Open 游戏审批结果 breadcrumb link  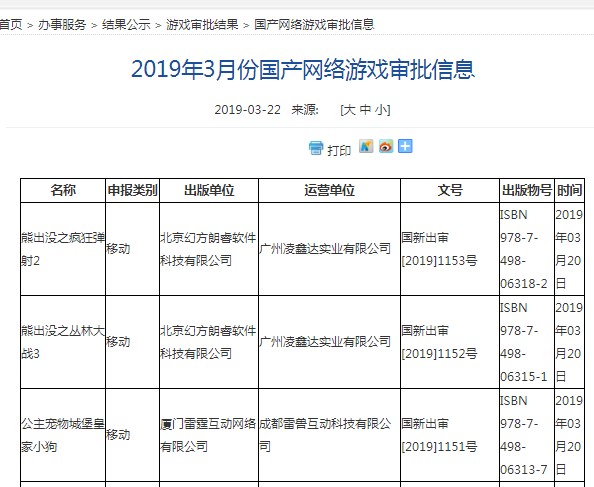coord(202,25)
